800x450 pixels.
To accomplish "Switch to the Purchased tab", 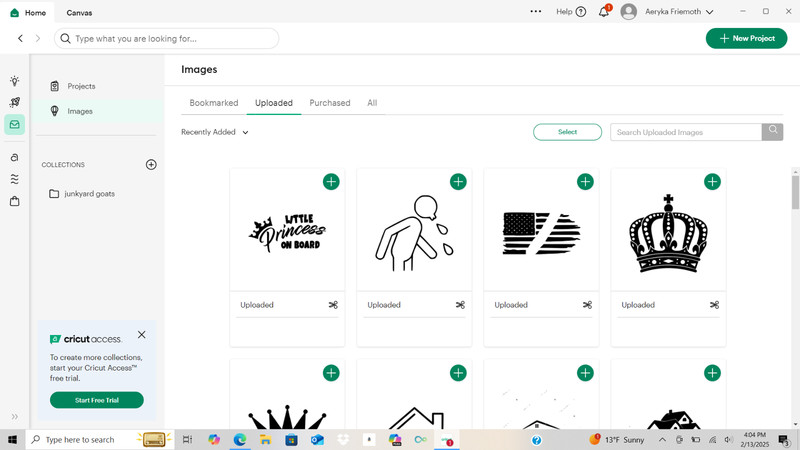I will (330, 103).
